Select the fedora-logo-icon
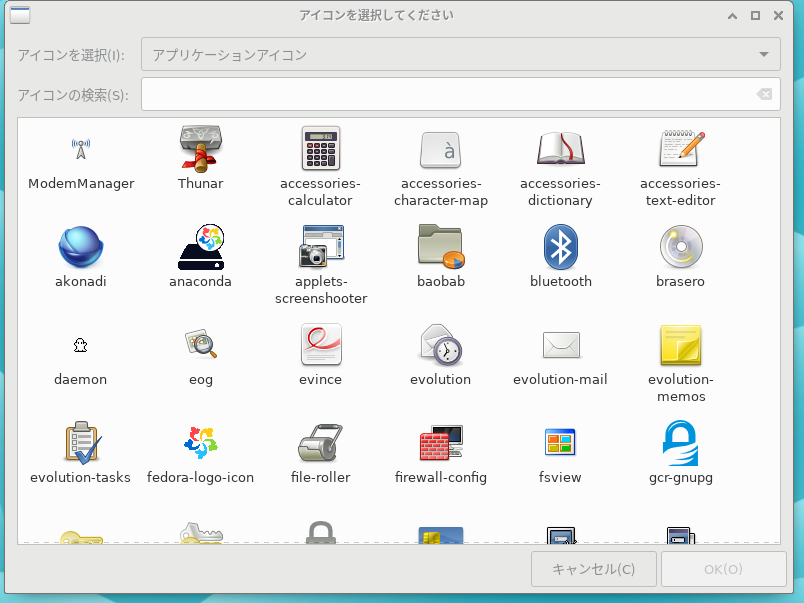804x603 pixels. 200,443
